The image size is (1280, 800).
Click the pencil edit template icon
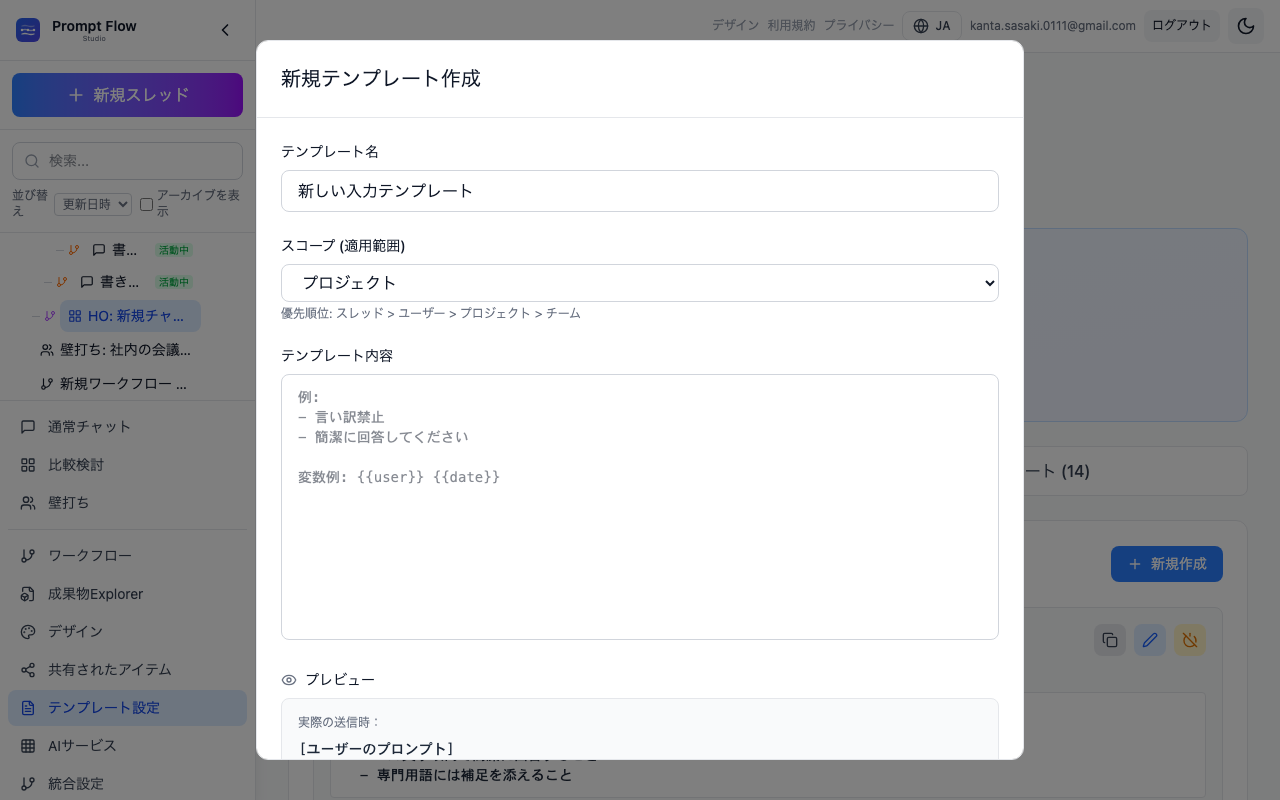point(1150,640)
